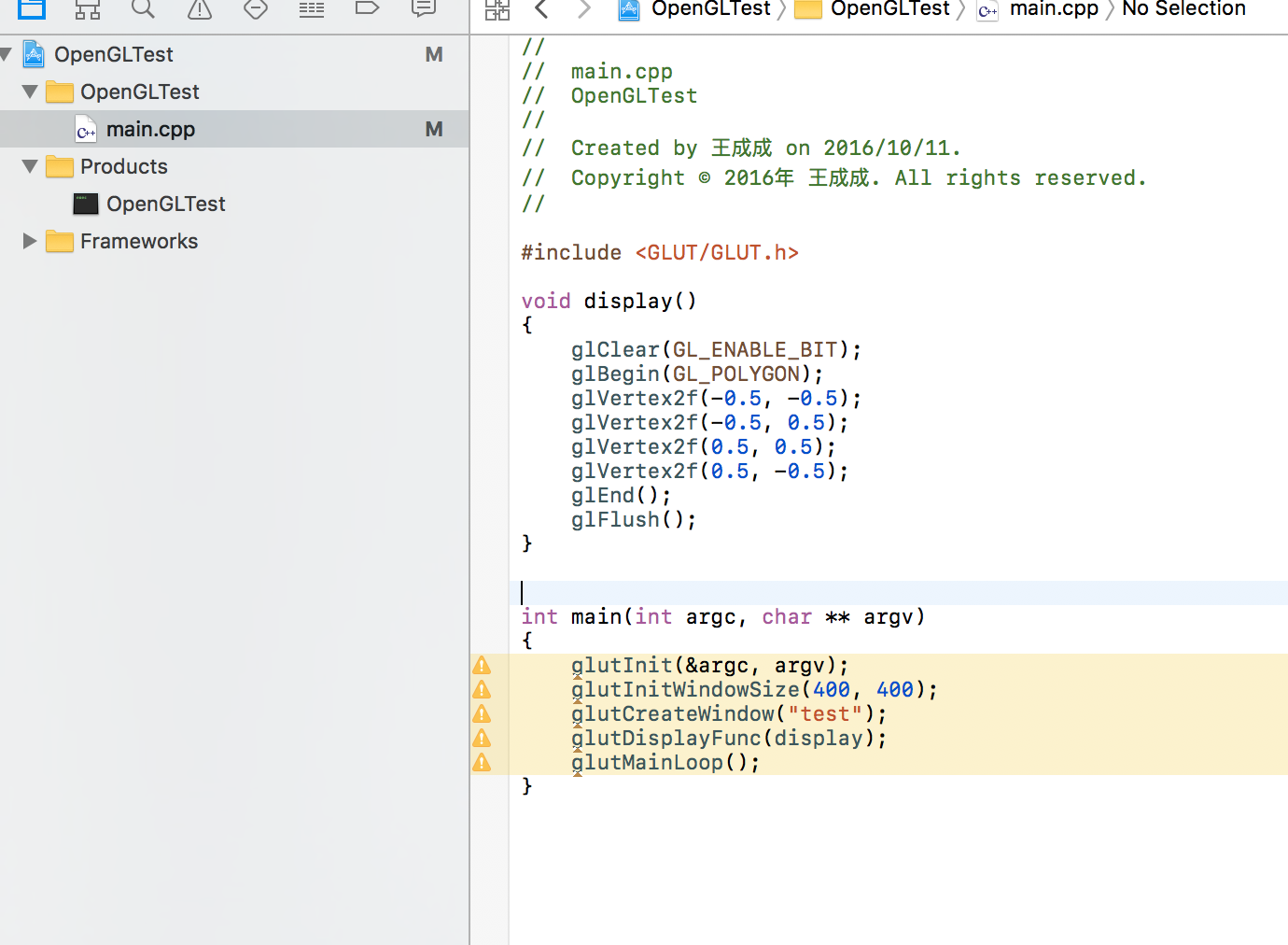Select the OpenGLTest executable under Products
Image resolution: width=1288 pixels, height=945 pixels.
[x=234, y=204]
